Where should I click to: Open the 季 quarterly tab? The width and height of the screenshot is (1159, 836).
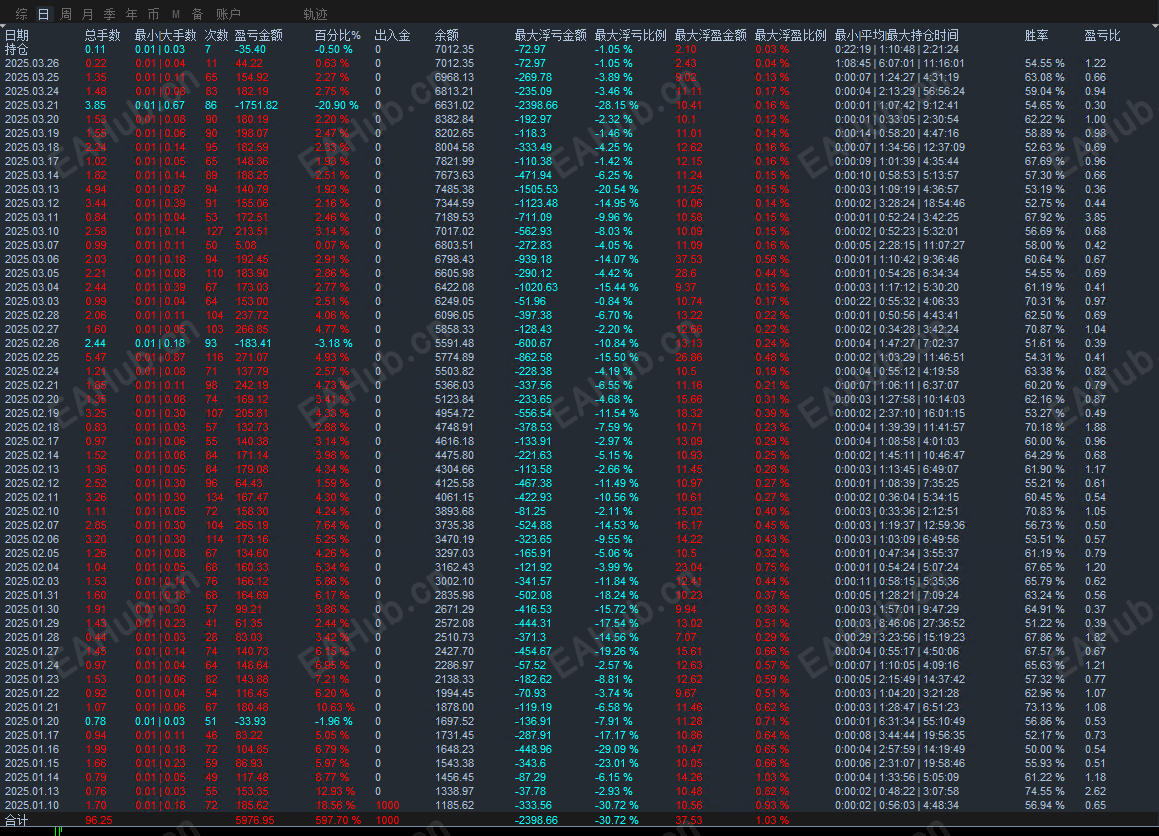109,14
